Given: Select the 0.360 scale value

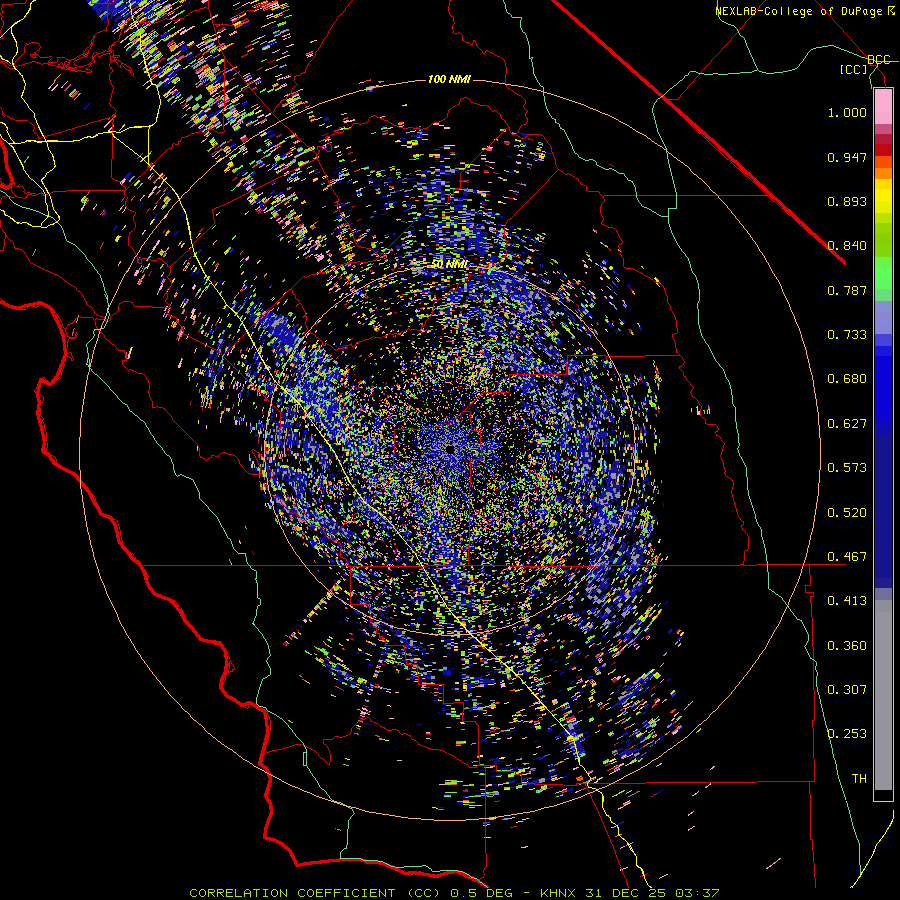Looking at the screenshot, I should tap(847, 646).
